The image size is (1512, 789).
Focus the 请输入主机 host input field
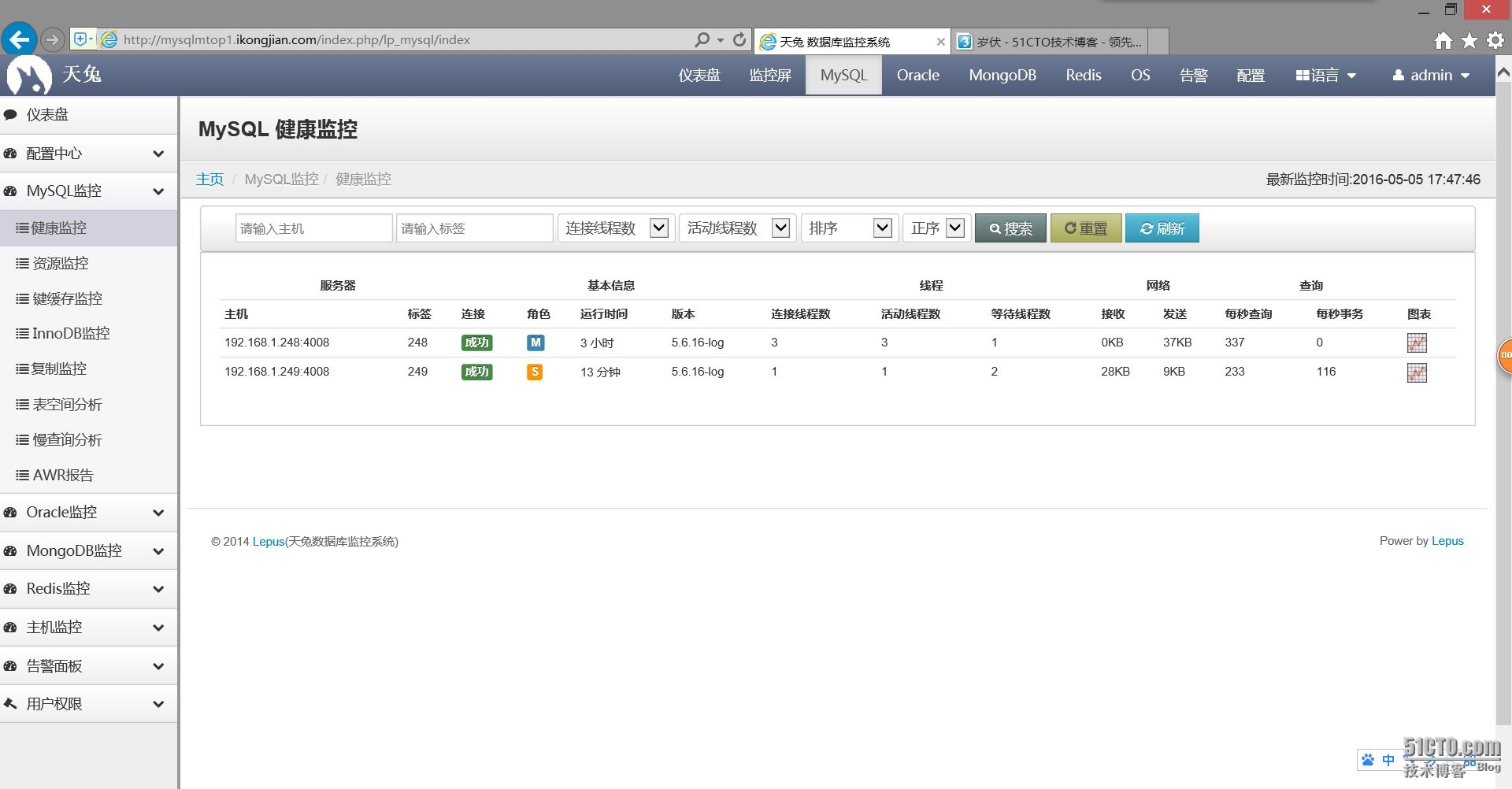point(313,228)
